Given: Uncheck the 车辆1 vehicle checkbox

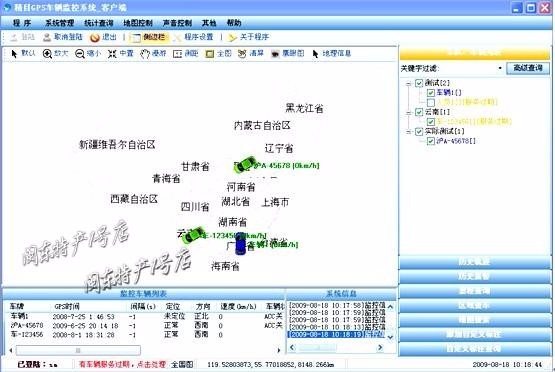Looking at the screenshot, I should [430, 93].
